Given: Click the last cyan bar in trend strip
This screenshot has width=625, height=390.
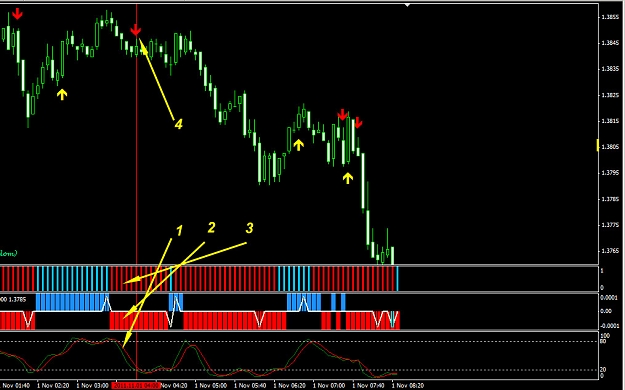Looking at the screenshot, I should [x=397, y=279].
